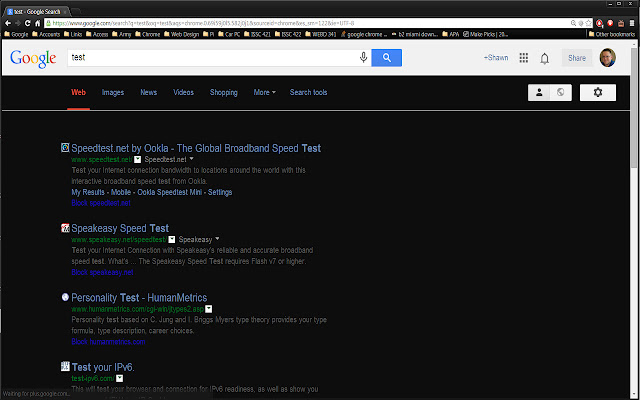Viewport: 640px width, 400px height.
Task: Click the blue magnifier search button
Action: (x=386, y=58)
